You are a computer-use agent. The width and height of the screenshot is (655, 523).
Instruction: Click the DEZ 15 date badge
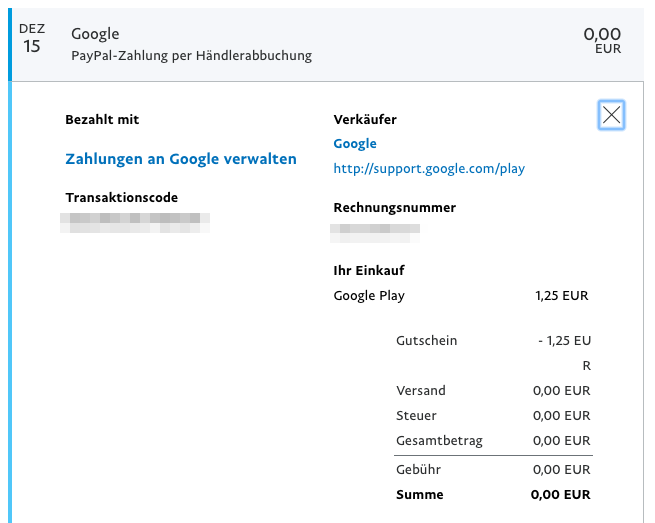[32, 40]
